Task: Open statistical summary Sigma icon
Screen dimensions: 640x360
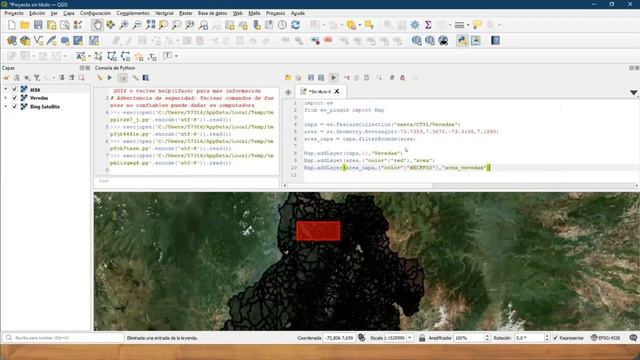Action: (x=428, y=25)
